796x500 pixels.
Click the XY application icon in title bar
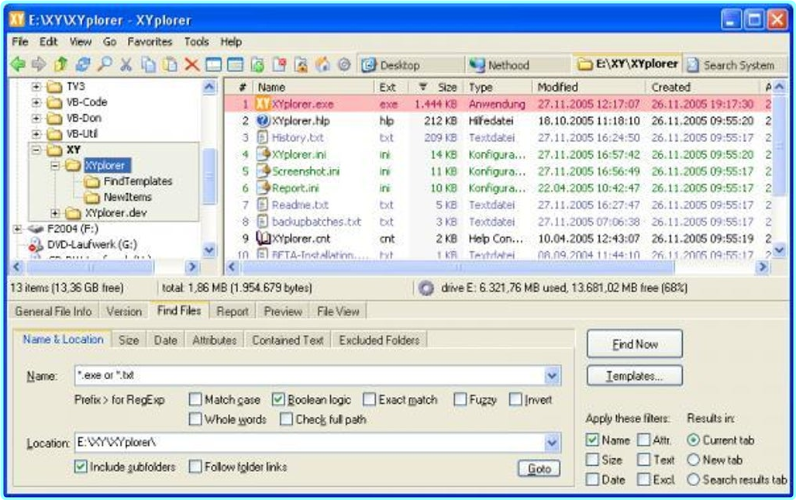tap(17, 19)
